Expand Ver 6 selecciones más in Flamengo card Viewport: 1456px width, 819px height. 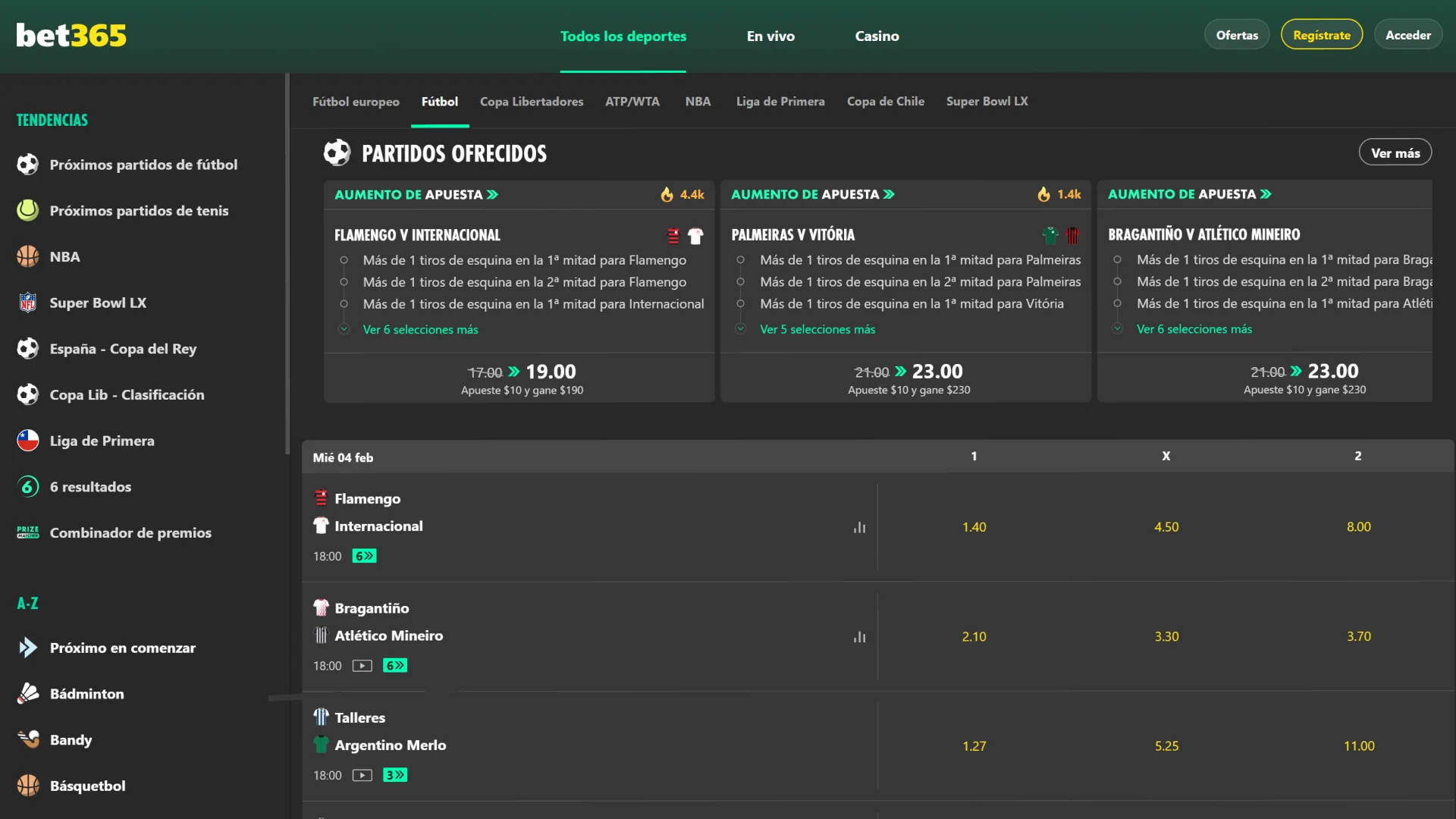tap(420, 330)
